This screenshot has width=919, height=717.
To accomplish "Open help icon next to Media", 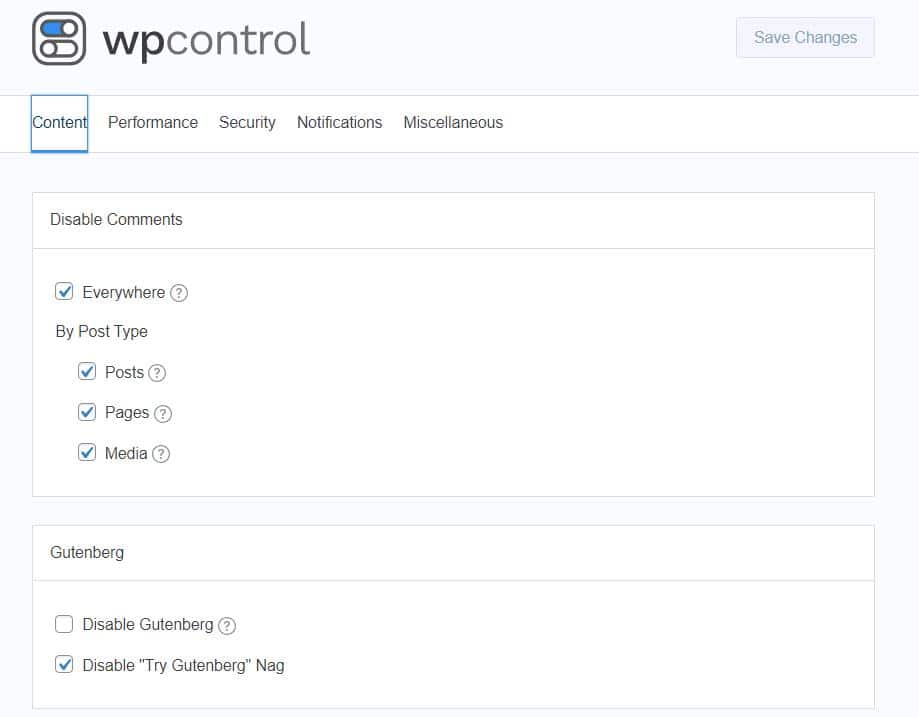I will [x=161, y=454].
